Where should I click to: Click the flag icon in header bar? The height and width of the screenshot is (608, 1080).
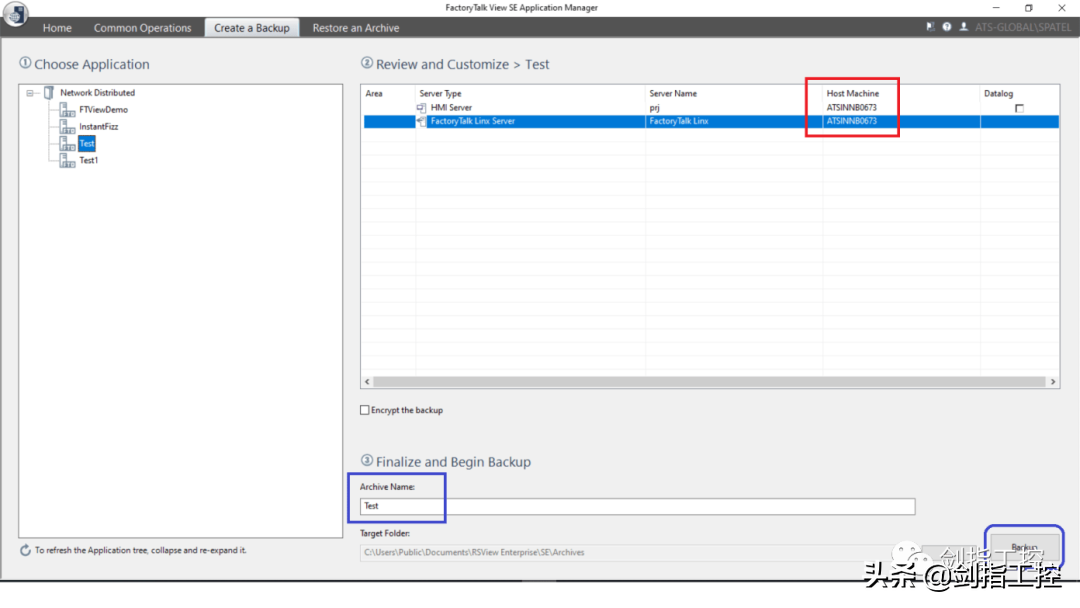click(x=930, y=27)
